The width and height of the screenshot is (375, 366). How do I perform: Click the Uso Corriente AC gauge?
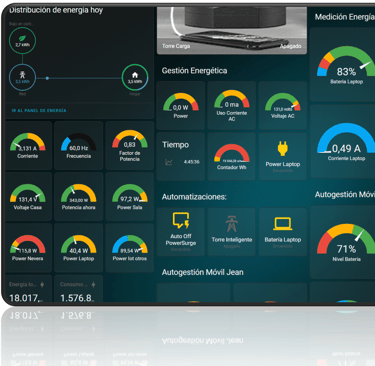pos(232,105)
